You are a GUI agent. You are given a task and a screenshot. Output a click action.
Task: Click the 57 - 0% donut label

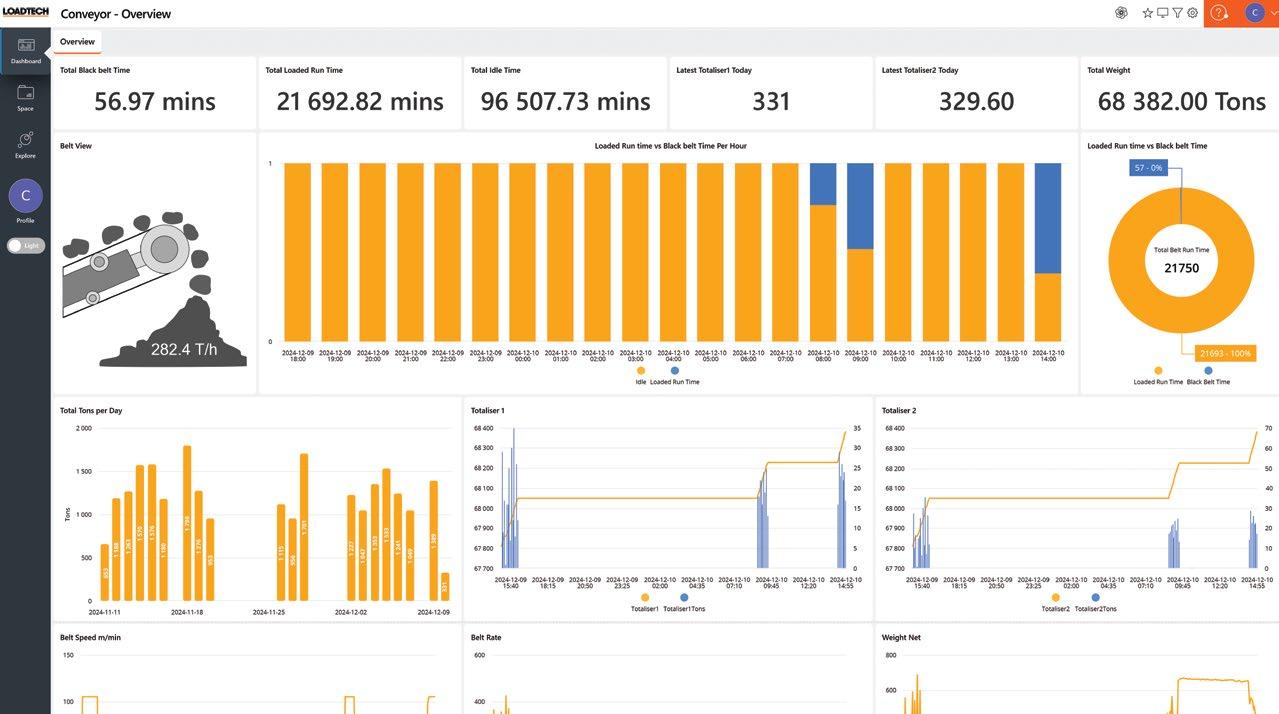tap(1148, 168)
